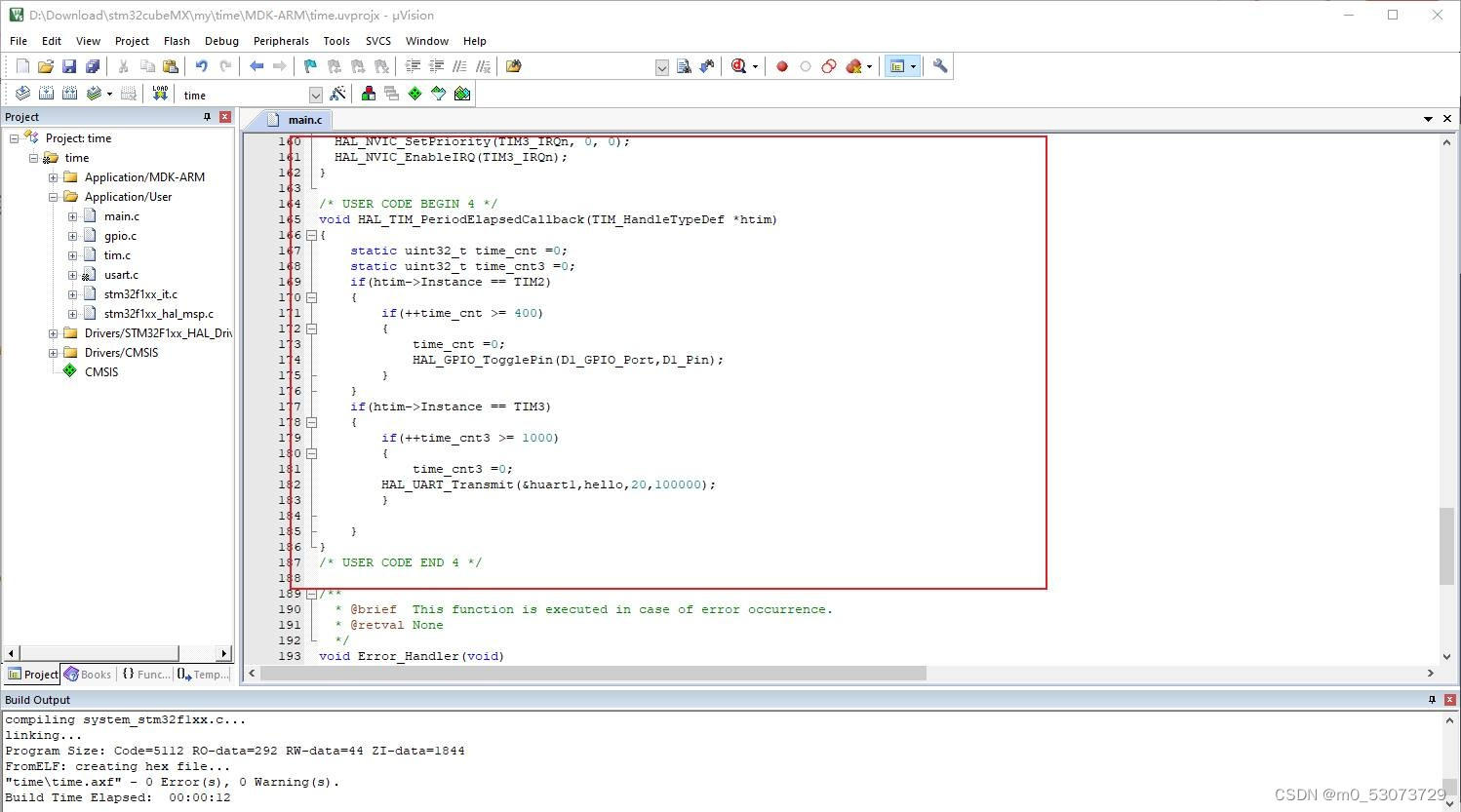This screenshot has height=812, width=1461.
Task: Click the Kill all breakpoints icon
Action: tap(854, 66)
